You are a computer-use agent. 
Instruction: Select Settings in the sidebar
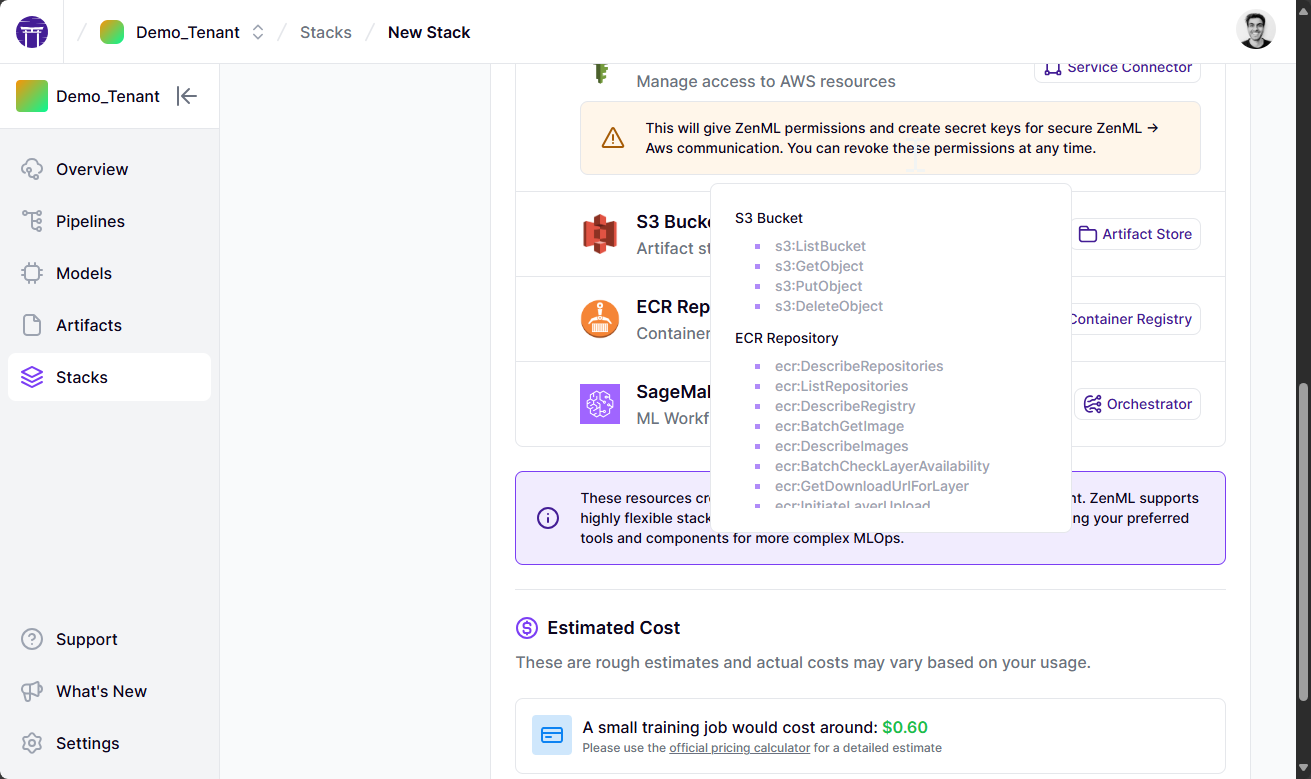click(x=31, y=743)
